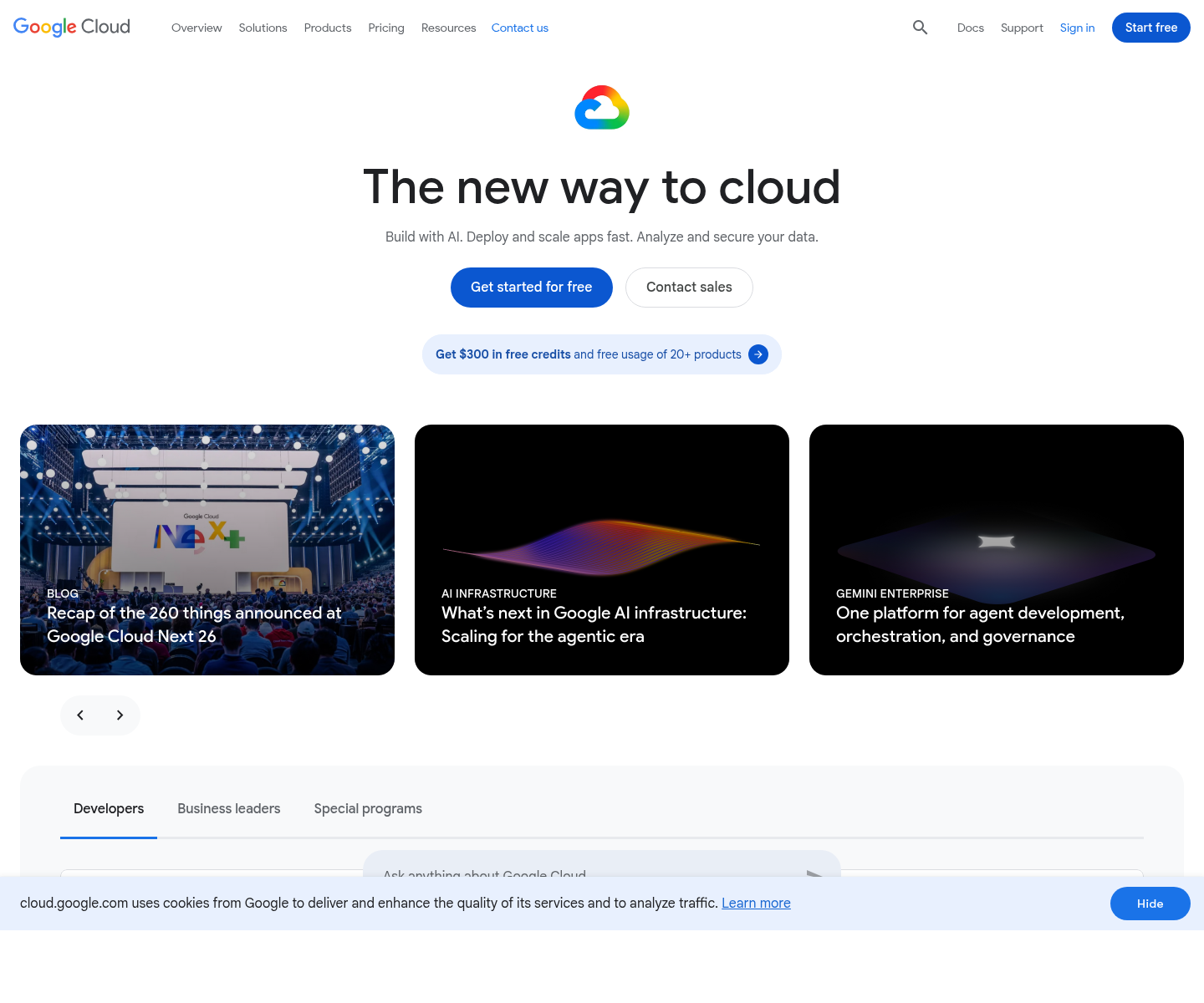Viewport: 1204px width, 1003px height.
Task: Click the multicolor cloud logo above headline
Action: click(602, 108)
